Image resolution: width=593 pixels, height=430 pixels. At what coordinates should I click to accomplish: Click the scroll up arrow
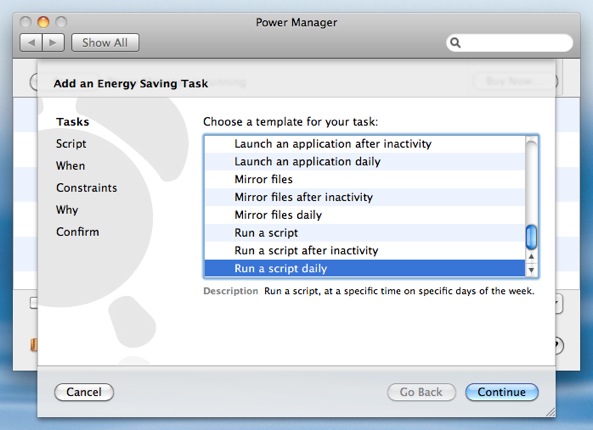[531, 256]
